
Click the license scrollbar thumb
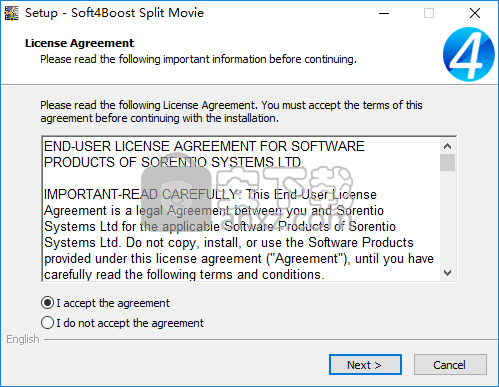(x=447, y=162)
